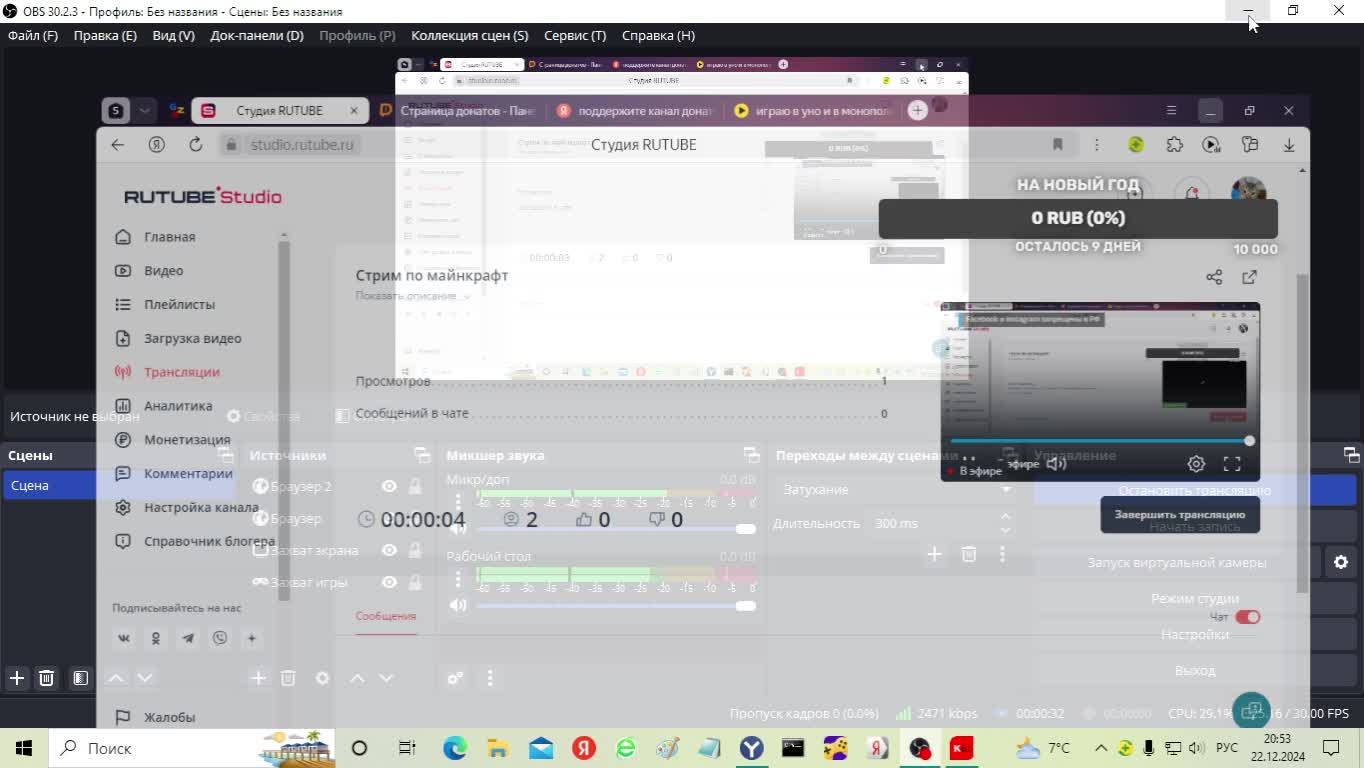1364x768 pixels.
Task: Hide the Браузер 2 source
Action: pyautogui.click(x=389, y=486)
